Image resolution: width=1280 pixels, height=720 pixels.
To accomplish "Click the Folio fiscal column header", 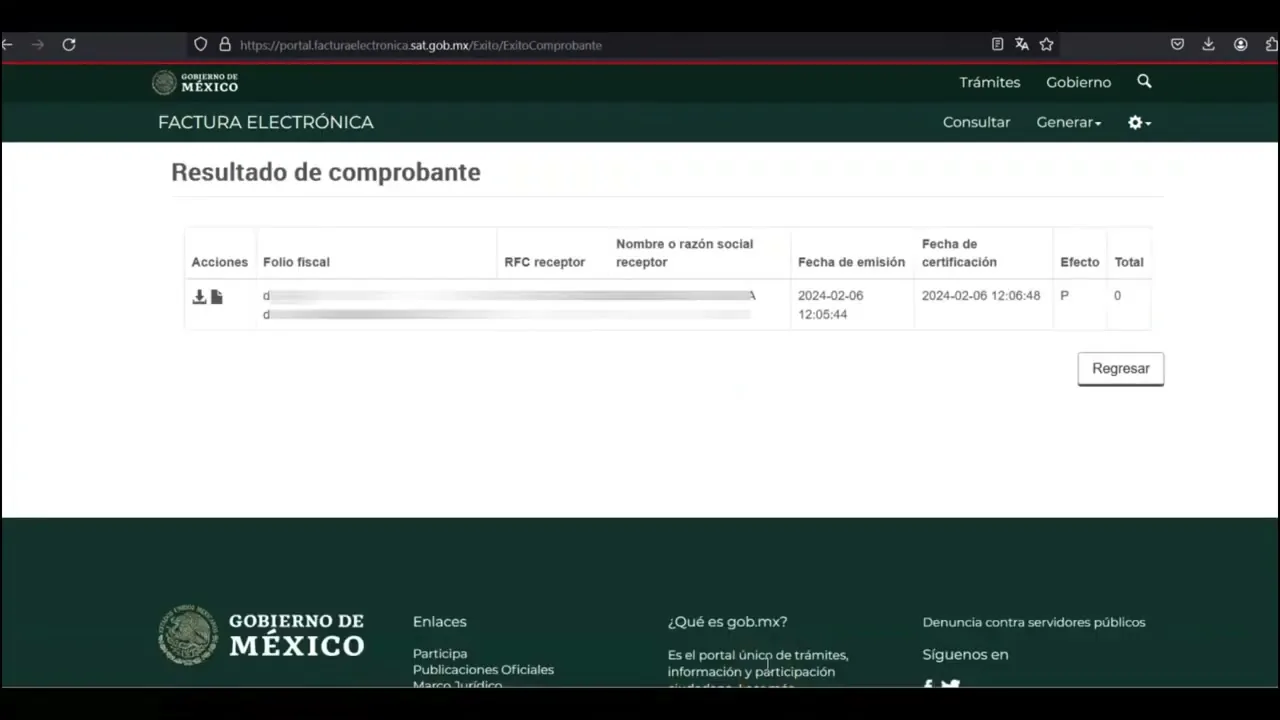I will [x=296, y=262].
